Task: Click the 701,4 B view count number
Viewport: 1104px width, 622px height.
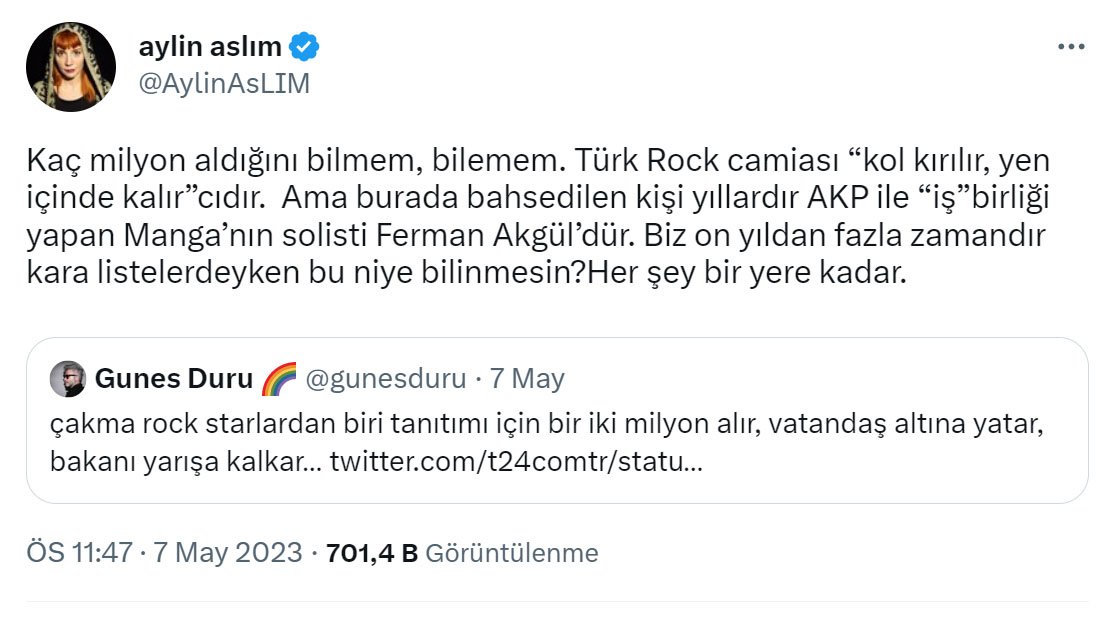Action: 371,552
